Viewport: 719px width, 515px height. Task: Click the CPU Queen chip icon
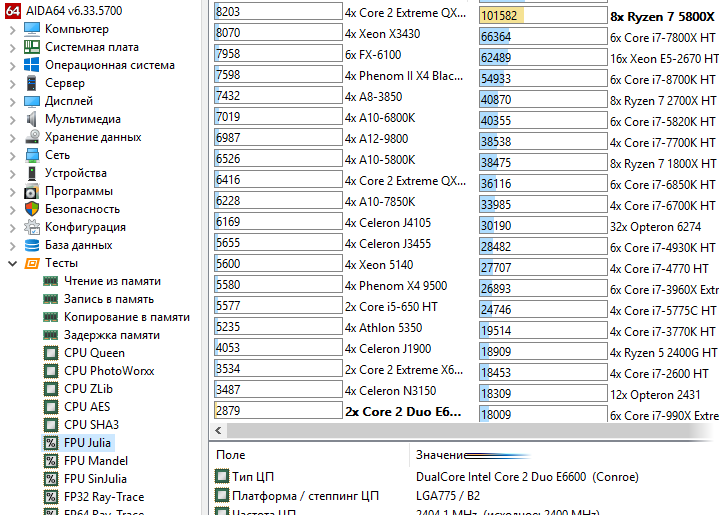click(51, 353)
